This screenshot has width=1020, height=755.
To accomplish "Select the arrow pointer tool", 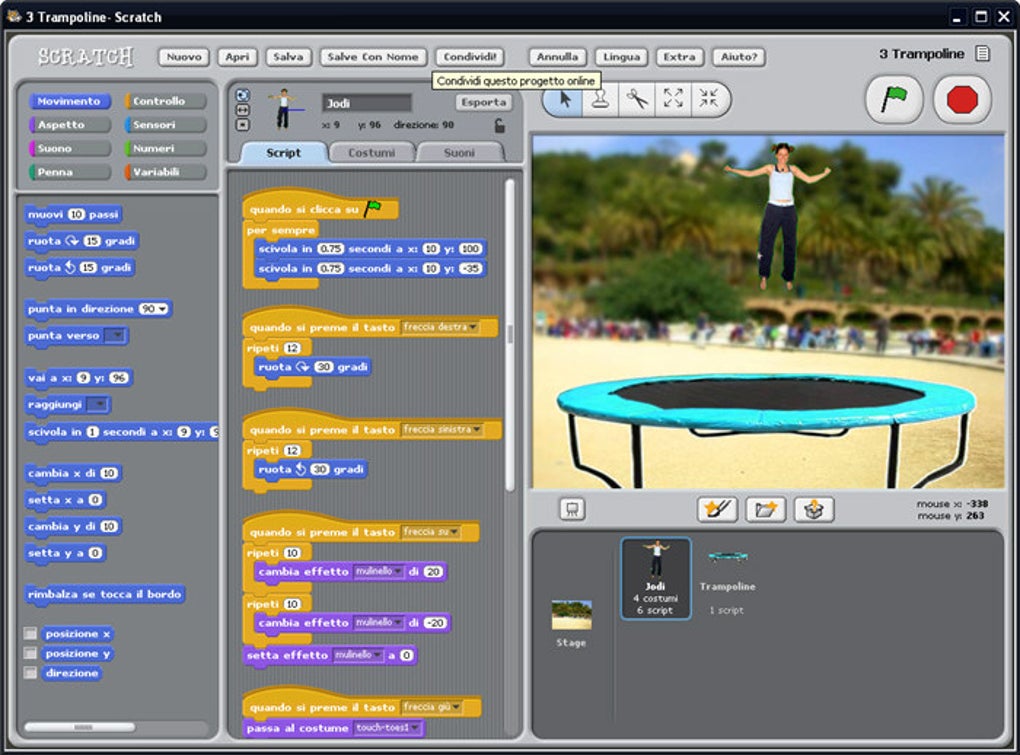I will pos(564,99).
